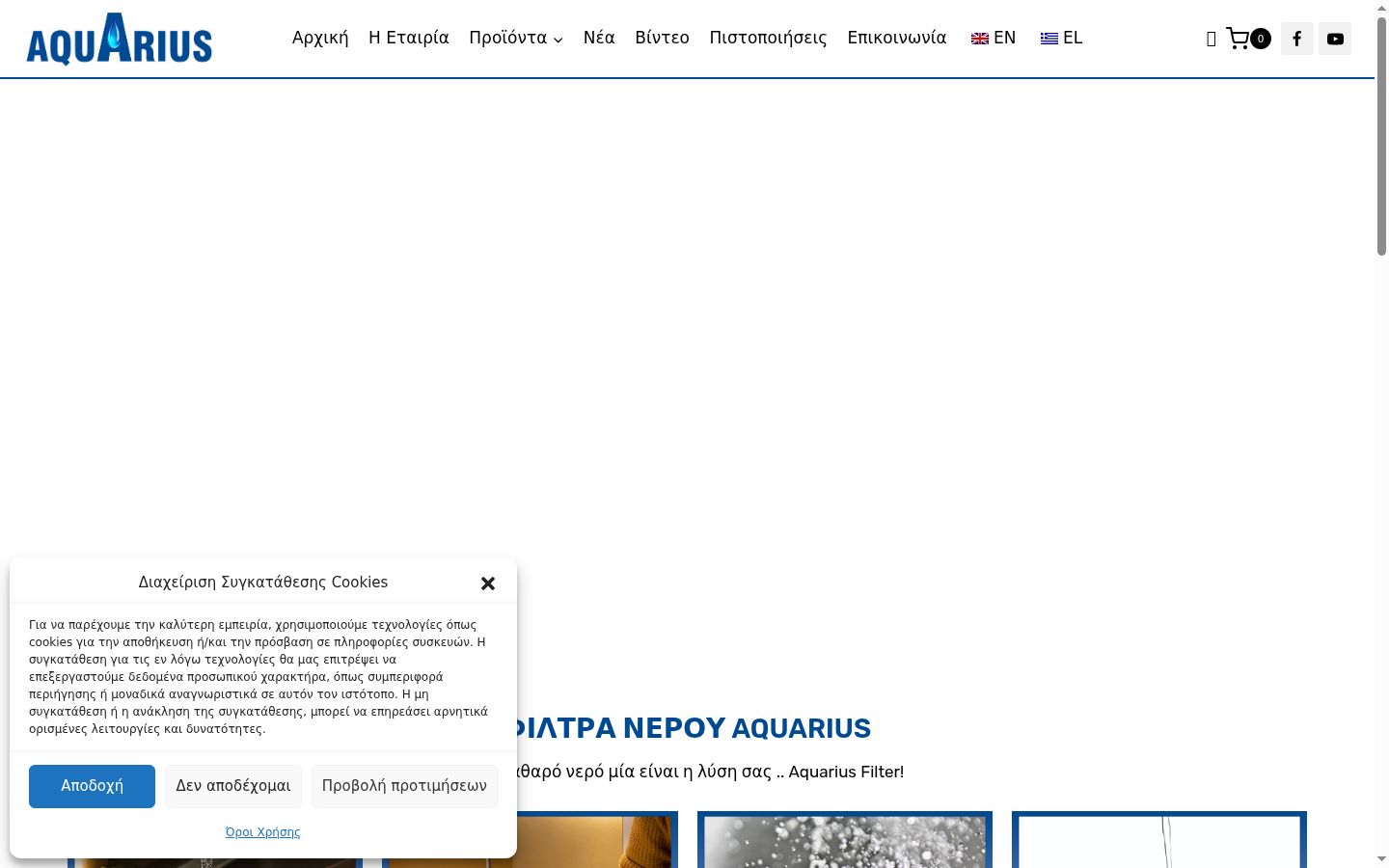Click the Aquarius logo

click(119, 39)
